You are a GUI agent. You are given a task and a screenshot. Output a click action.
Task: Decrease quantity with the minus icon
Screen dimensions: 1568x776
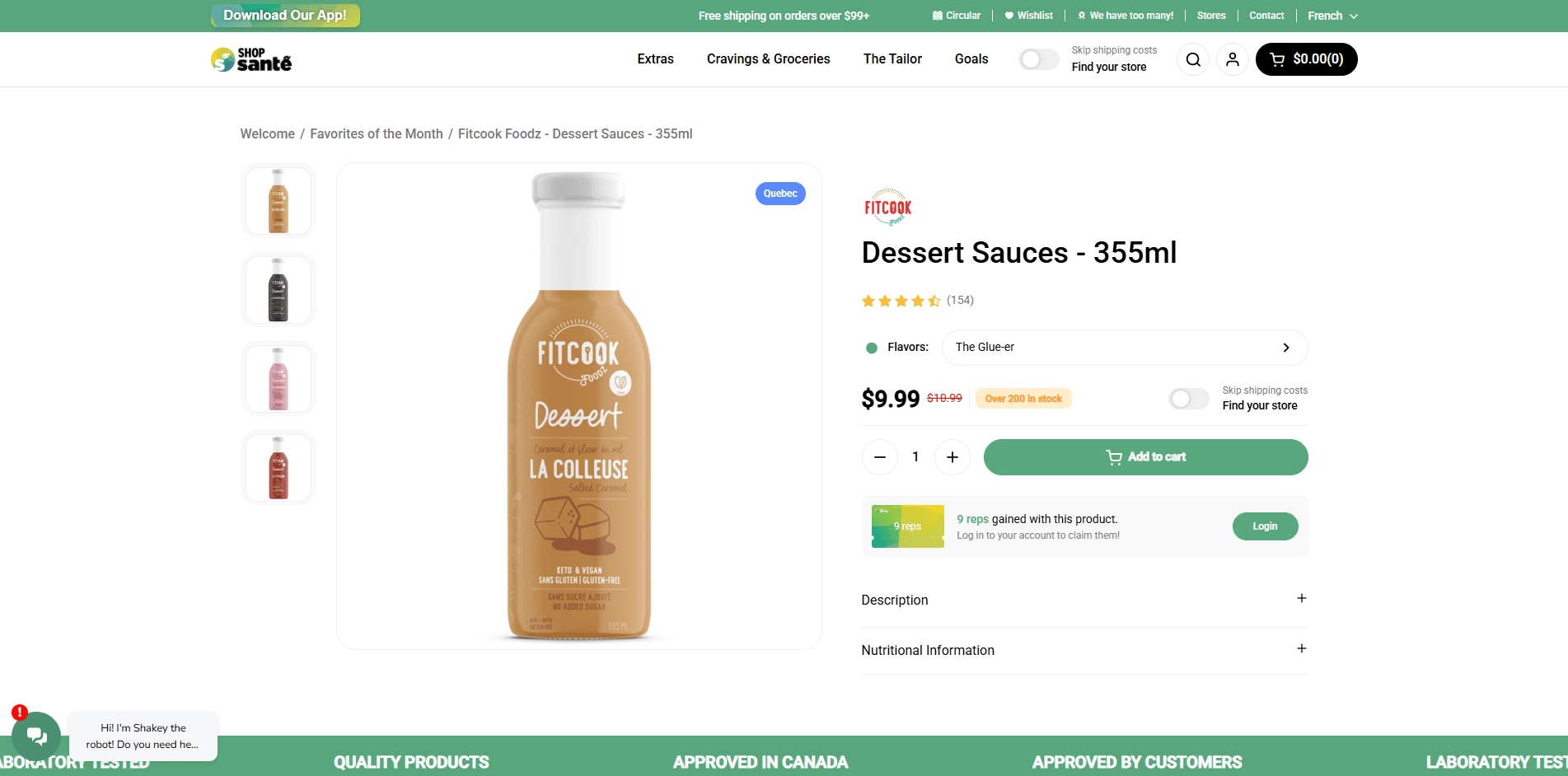(x=879, y=457)
